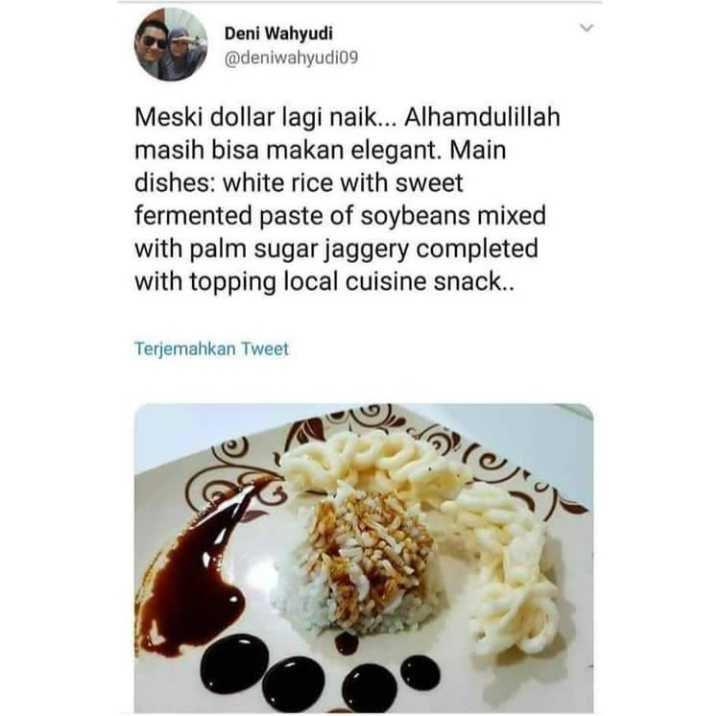The height and width of the screenshot is (716, 719).
Task: Click the largest black sauce drop
Action: tap(235, 663)
